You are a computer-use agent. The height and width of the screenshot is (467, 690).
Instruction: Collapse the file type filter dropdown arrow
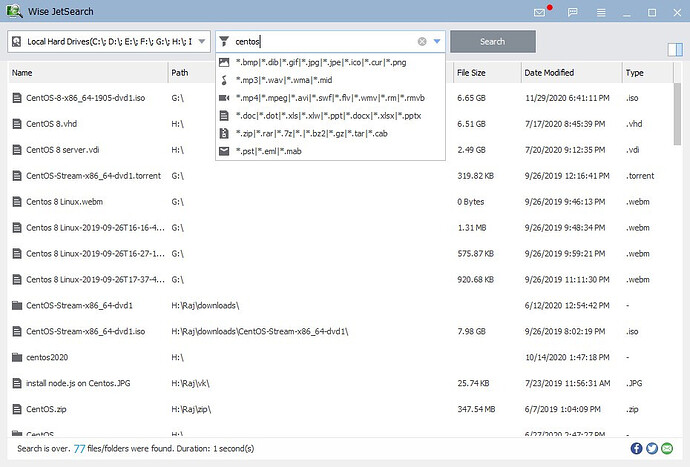pos(437,41)
